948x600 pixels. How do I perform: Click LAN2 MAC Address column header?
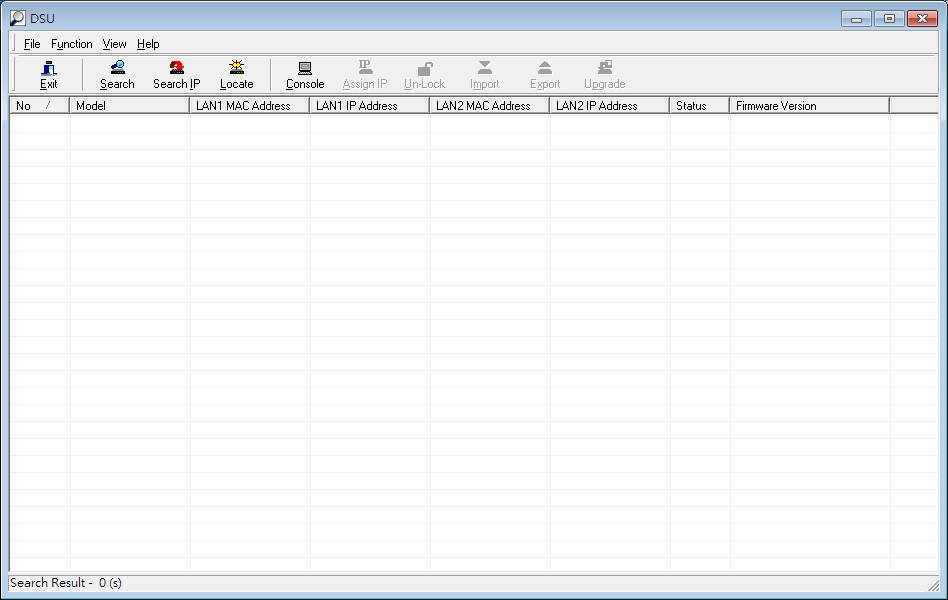(490, 106)
